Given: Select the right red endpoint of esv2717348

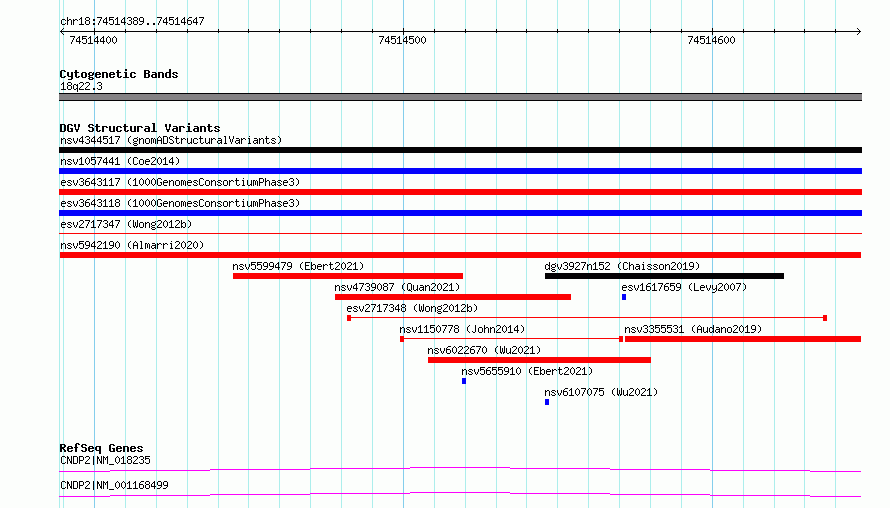Looking at the screenshot, I should [825, 318].
